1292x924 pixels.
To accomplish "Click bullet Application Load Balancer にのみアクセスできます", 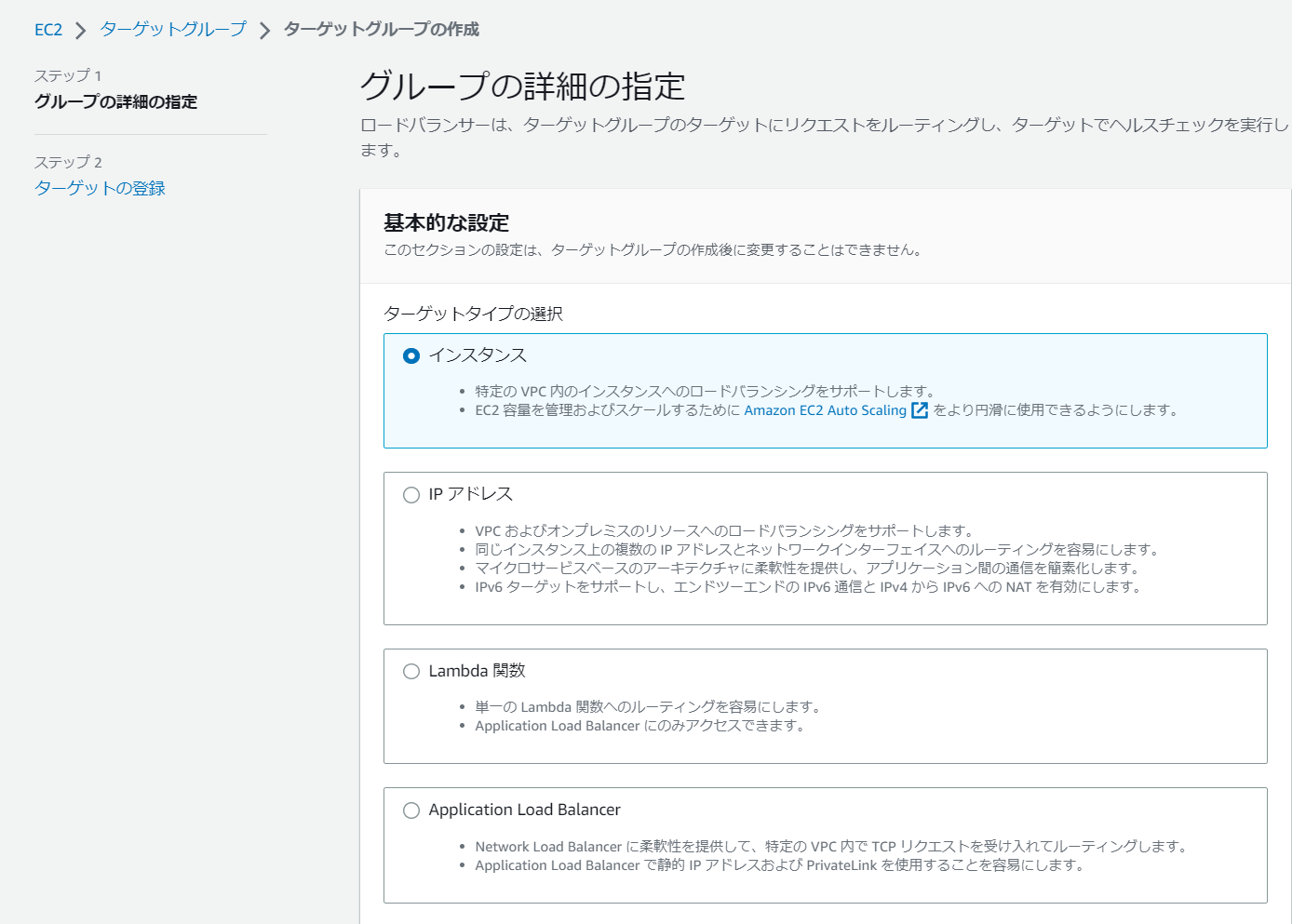I will [x=640, y=726].
